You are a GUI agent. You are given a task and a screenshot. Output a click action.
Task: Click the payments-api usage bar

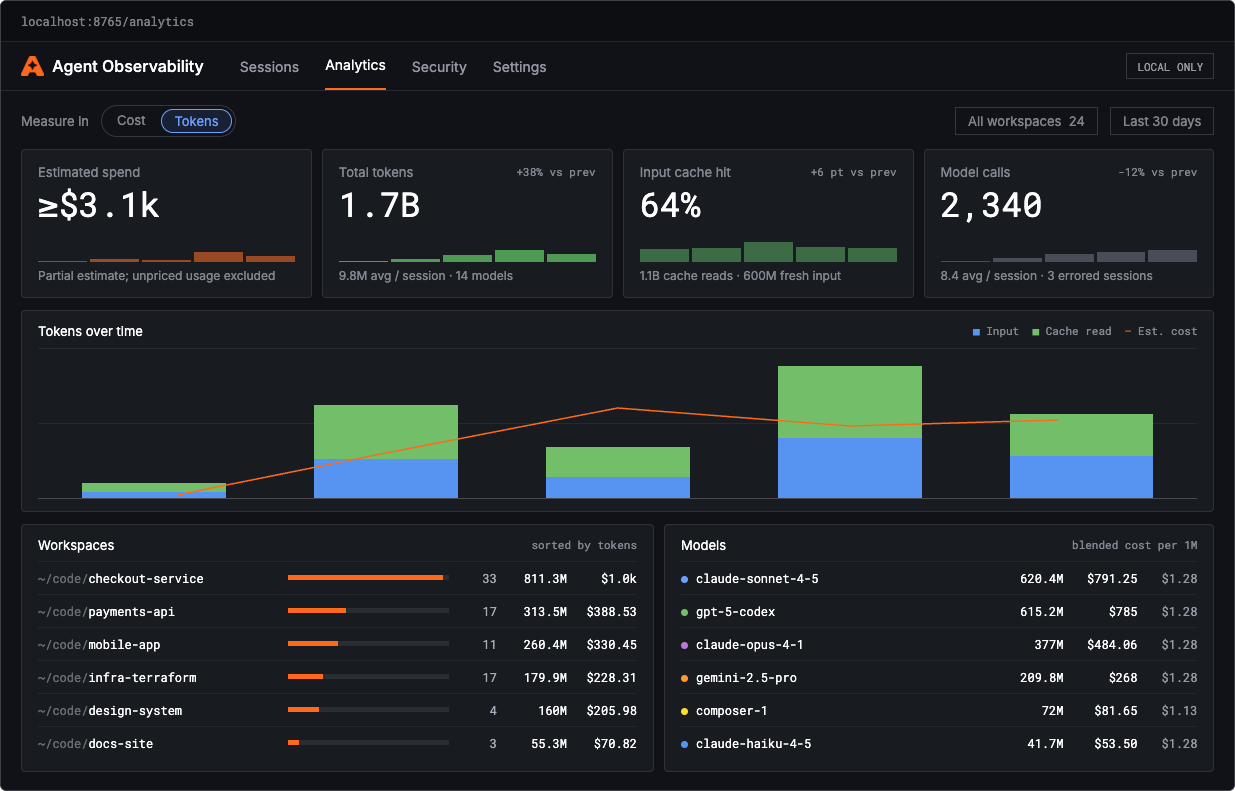pyautogui.click(x=368, y=611)
